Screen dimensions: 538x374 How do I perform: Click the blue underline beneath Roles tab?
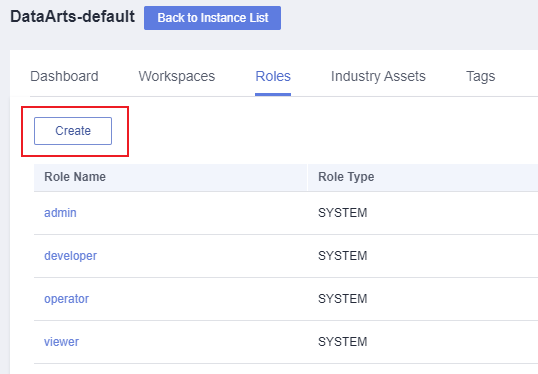(x=273, y=94)
